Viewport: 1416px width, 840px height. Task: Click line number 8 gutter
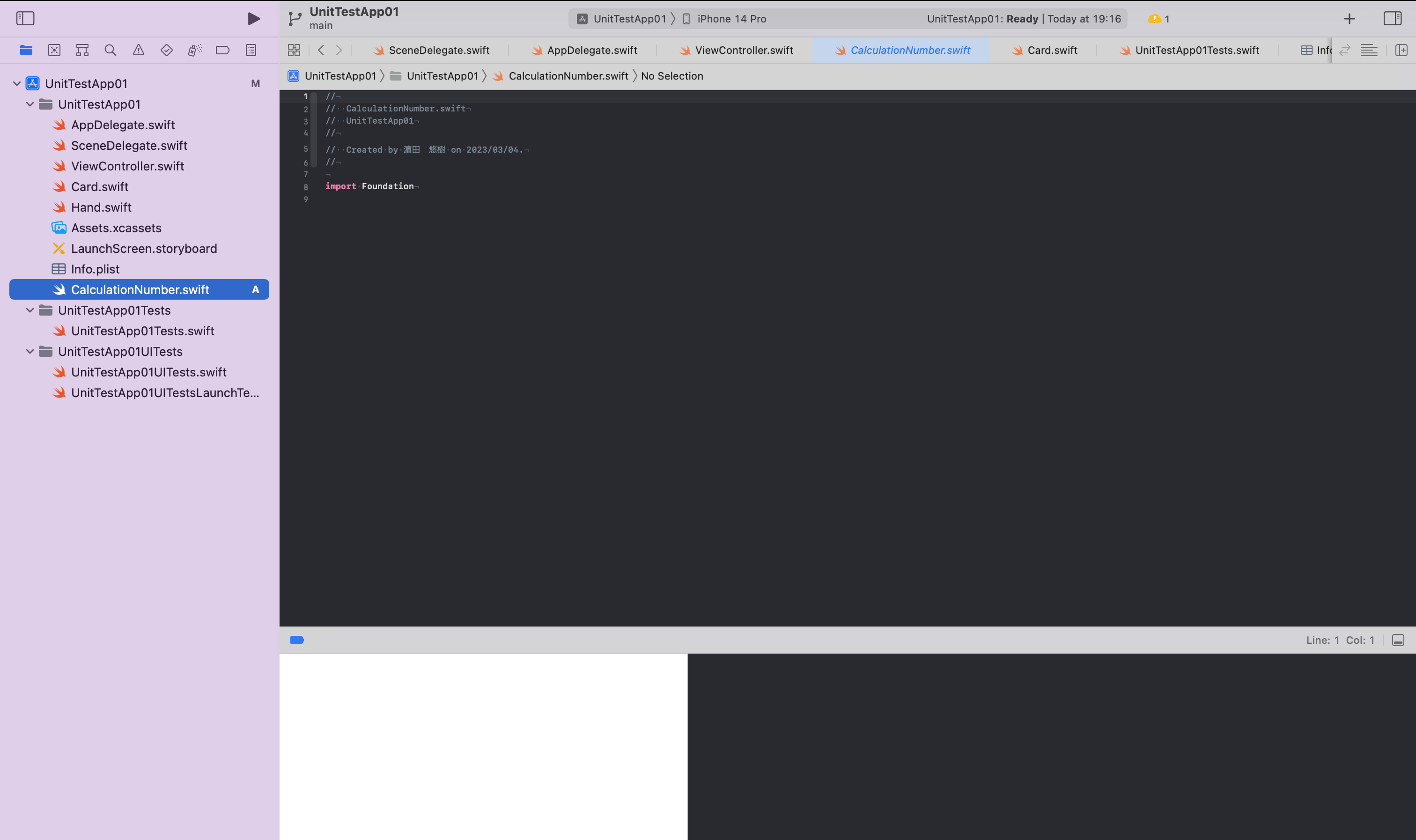click(306, 187)
